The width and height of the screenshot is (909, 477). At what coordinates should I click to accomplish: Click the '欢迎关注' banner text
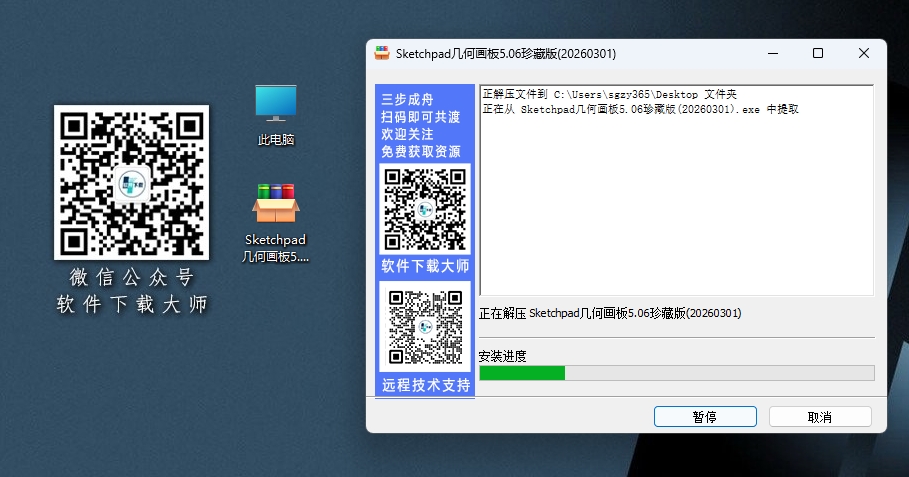coord(408,134)
